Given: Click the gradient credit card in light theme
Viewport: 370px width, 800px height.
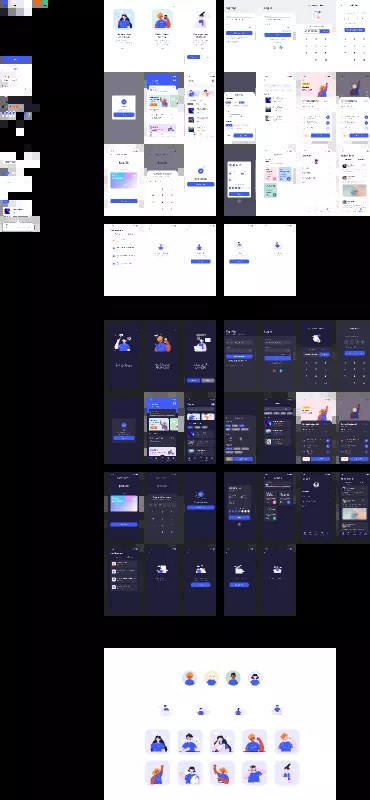Looking at the screenshot, I should 124,180.
